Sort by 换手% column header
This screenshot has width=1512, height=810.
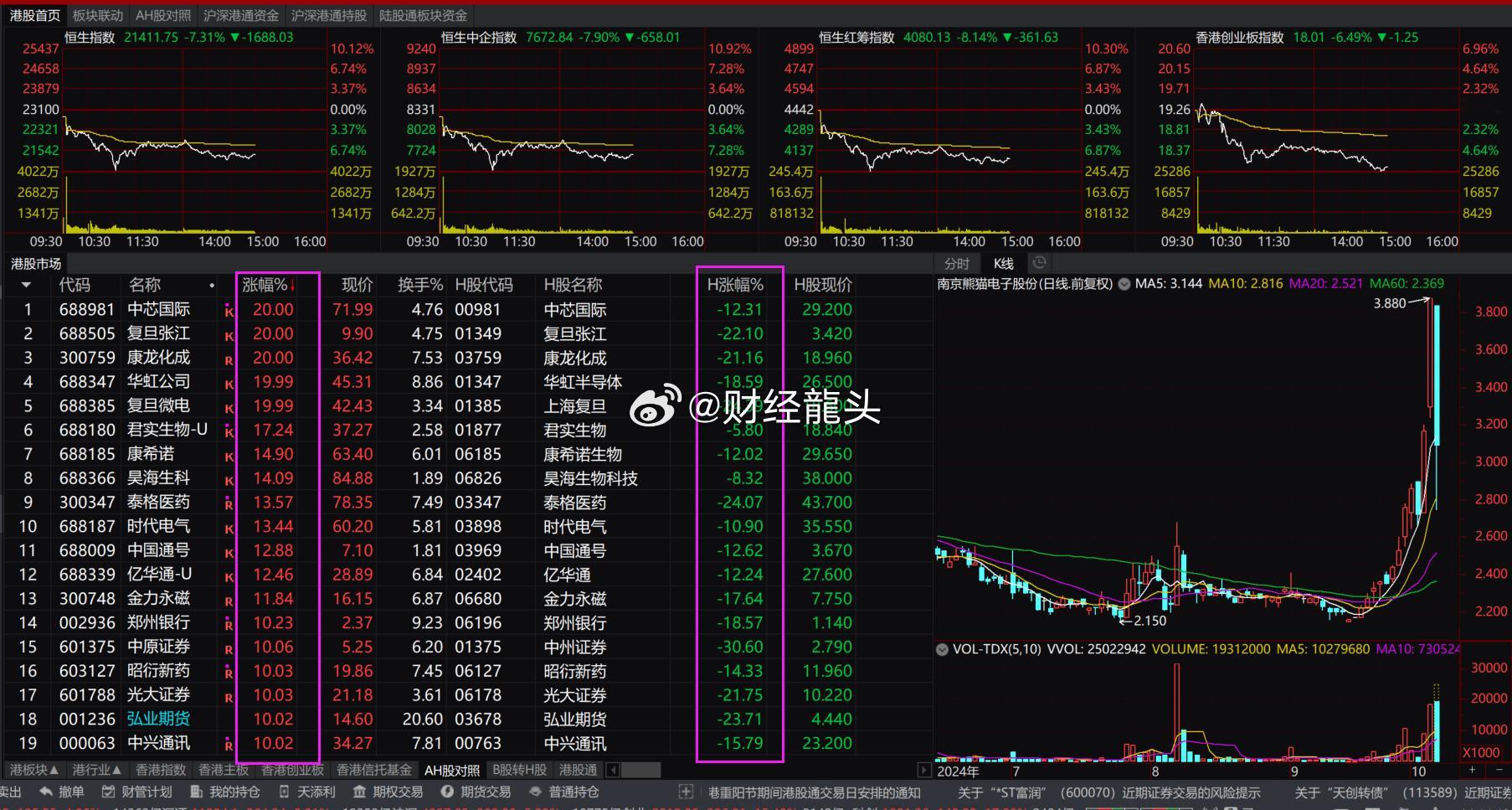(420, 285)
